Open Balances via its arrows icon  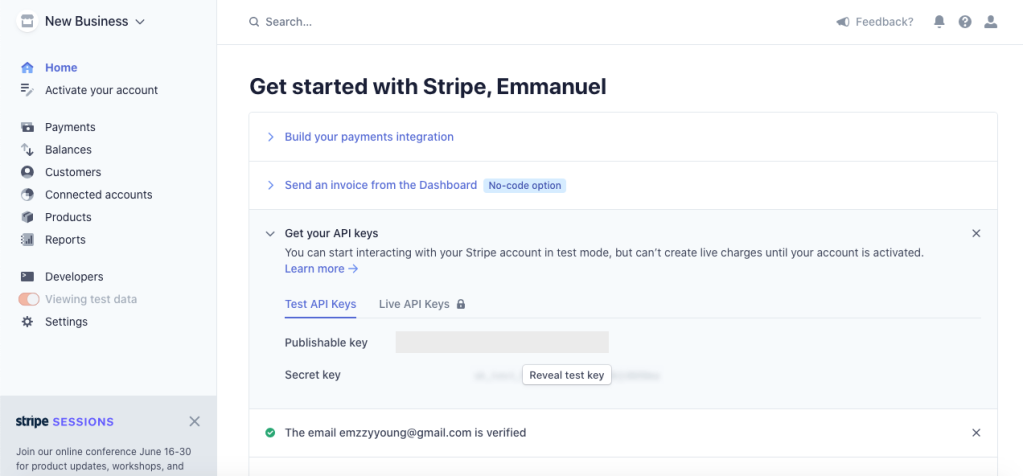[x=27, y=150]
